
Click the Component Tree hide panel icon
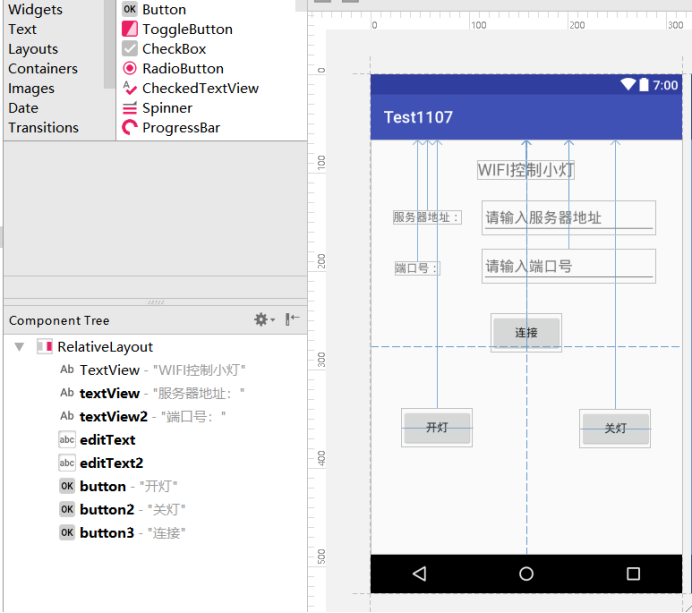tap(292, 319)
